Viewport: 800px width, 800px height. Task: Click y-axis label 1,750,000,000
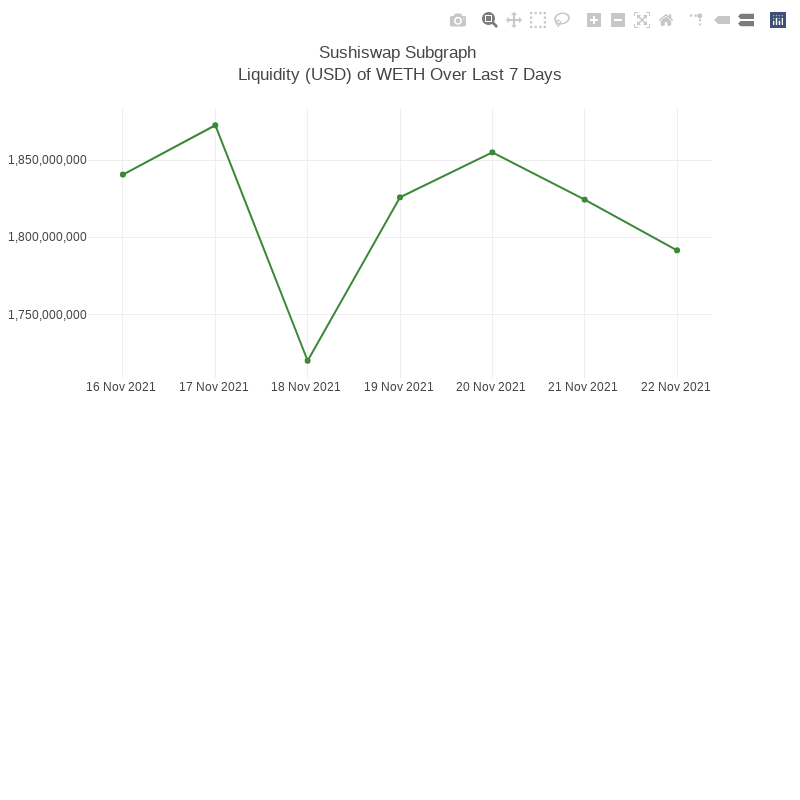point(47,315)
